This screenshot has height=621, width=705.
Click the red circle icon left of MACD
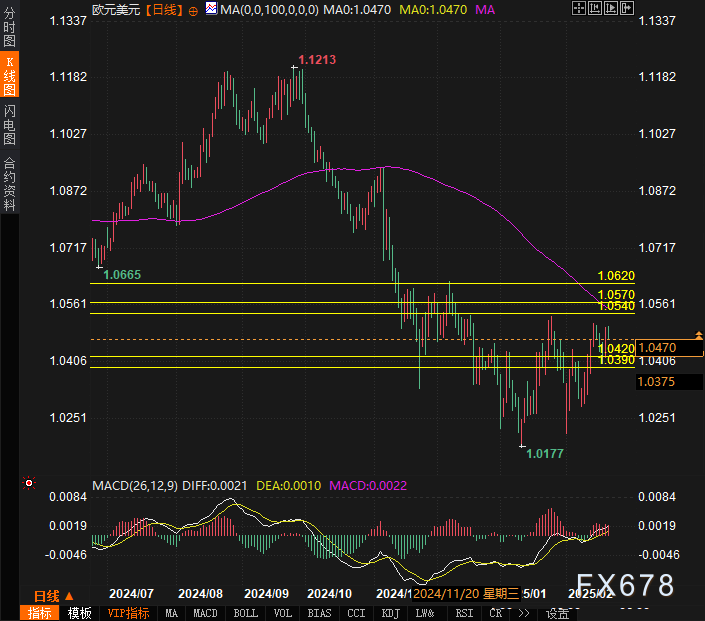pos(29,484)
